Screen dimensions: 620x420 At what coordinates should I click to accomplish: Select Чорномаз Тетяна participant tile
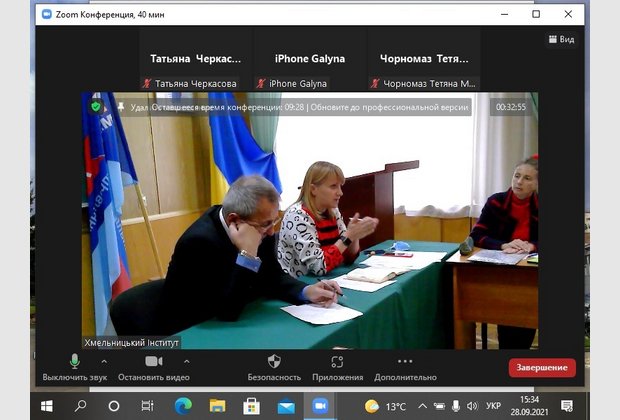coord(424,59)
